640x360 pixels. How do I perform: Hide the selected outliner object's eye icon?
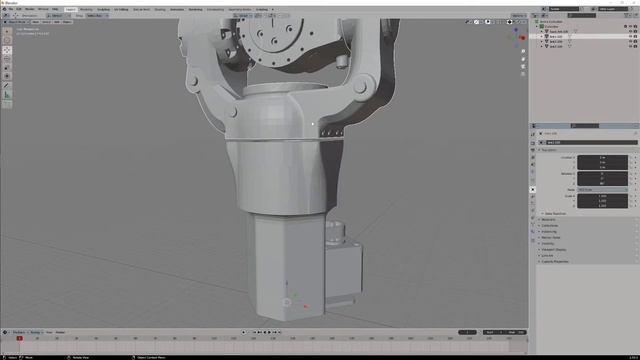pyautogui.click(x=630, y=36)
